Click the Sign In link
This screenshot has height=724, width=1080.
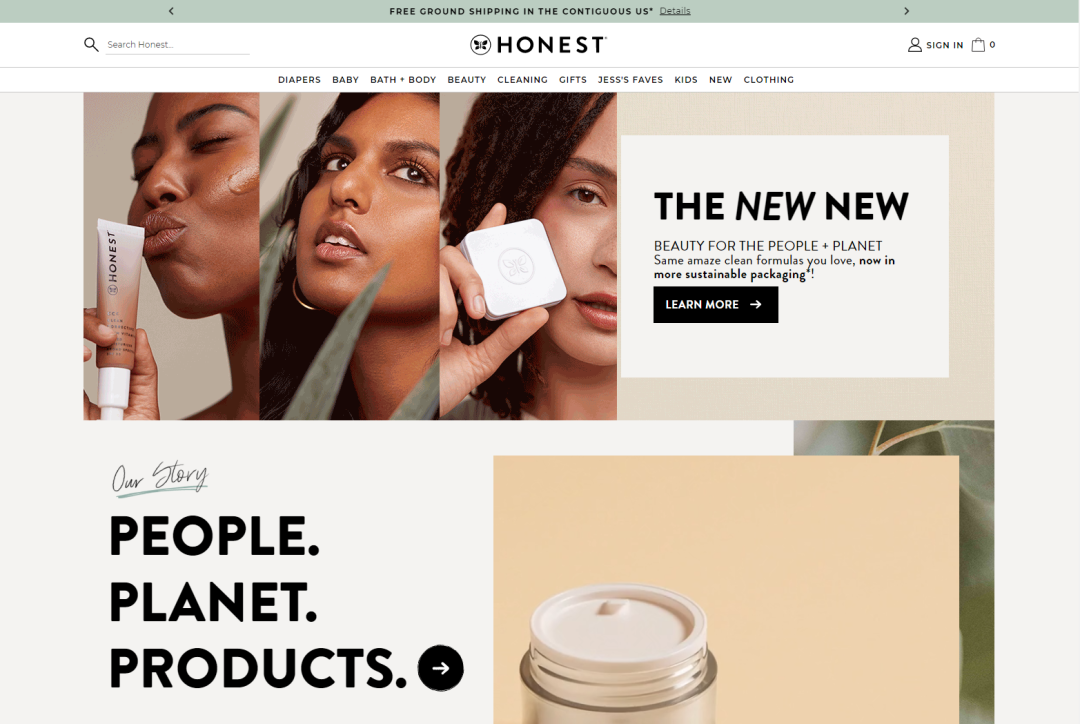(944, 45)
